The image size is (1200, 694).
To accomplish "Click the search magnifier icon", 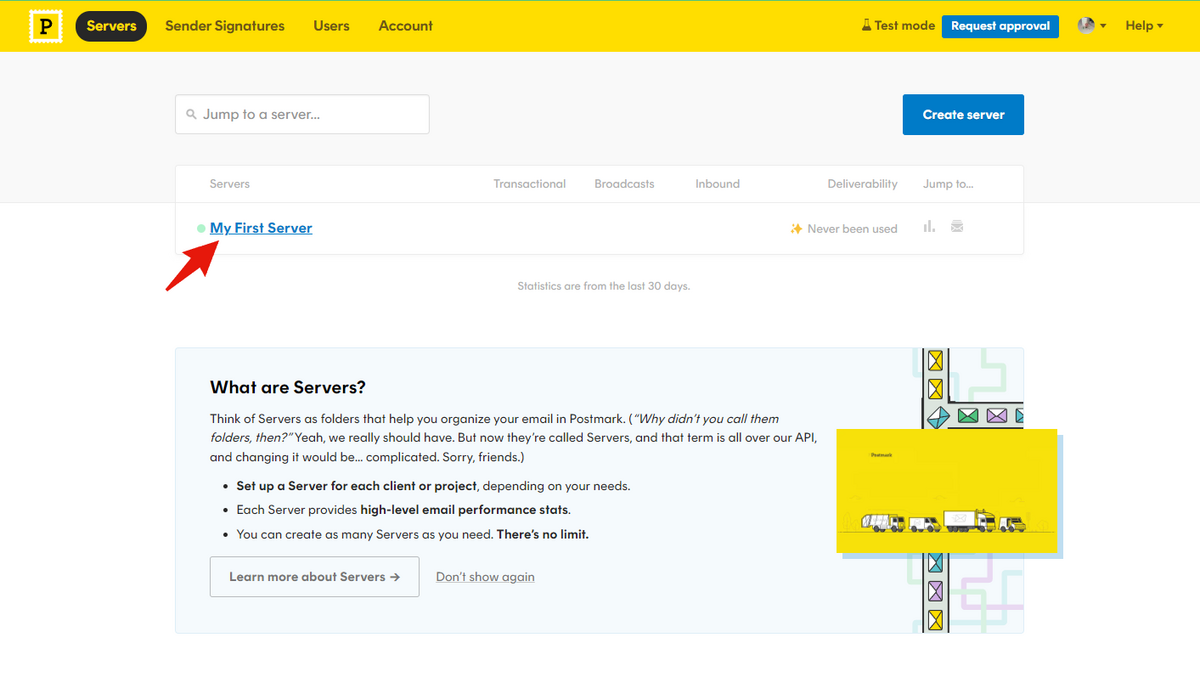I will click(191, 115).
